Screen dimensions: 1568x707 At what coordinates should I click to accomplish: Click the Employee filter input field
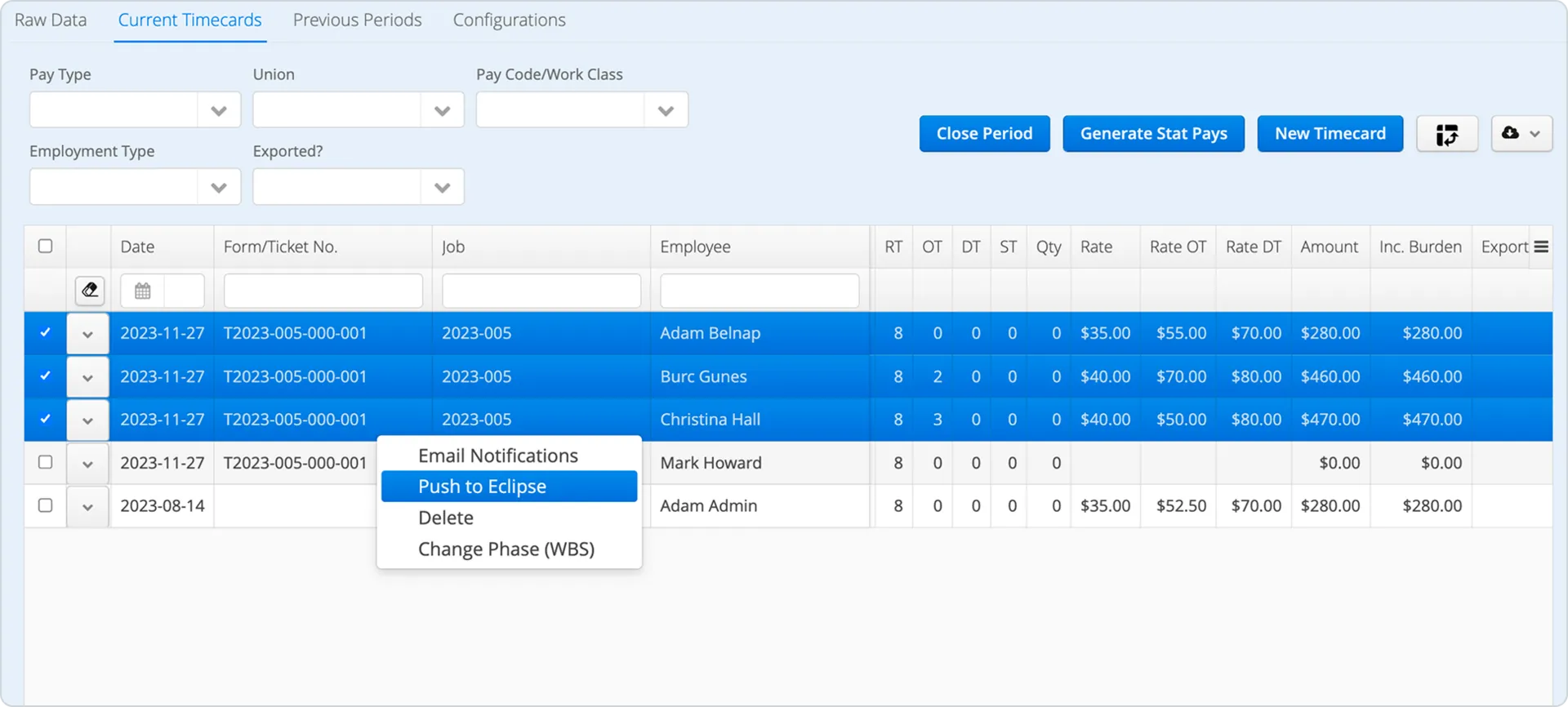click(759, 291)
